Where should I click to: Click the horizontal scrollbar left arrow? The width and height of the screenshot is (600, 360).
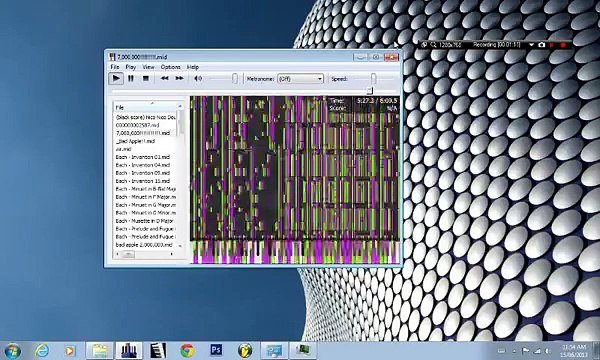point(117,254)
